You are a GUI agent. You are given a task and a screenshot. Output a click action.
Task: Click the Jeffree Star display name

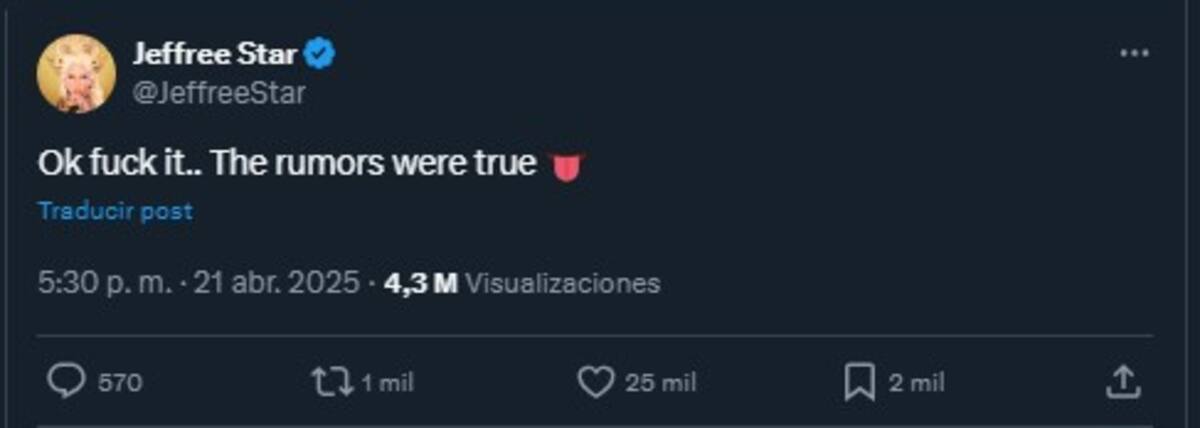(x=214, y=55)
